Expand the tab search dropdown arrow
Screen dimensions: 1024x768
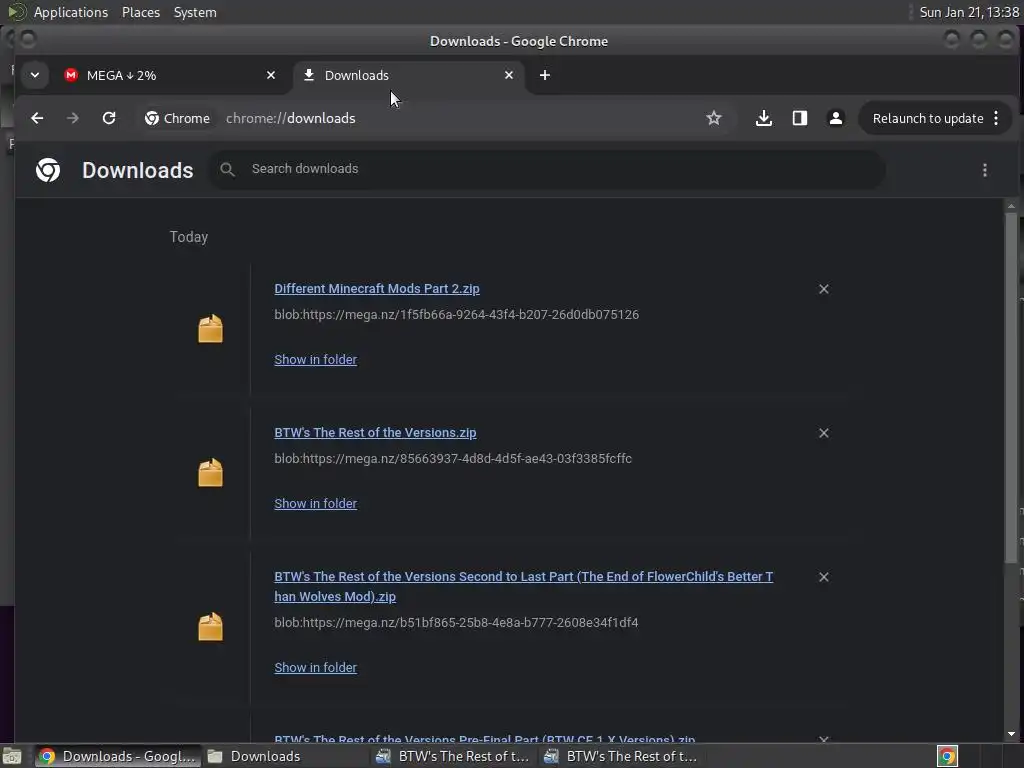(x=35, y=75)
